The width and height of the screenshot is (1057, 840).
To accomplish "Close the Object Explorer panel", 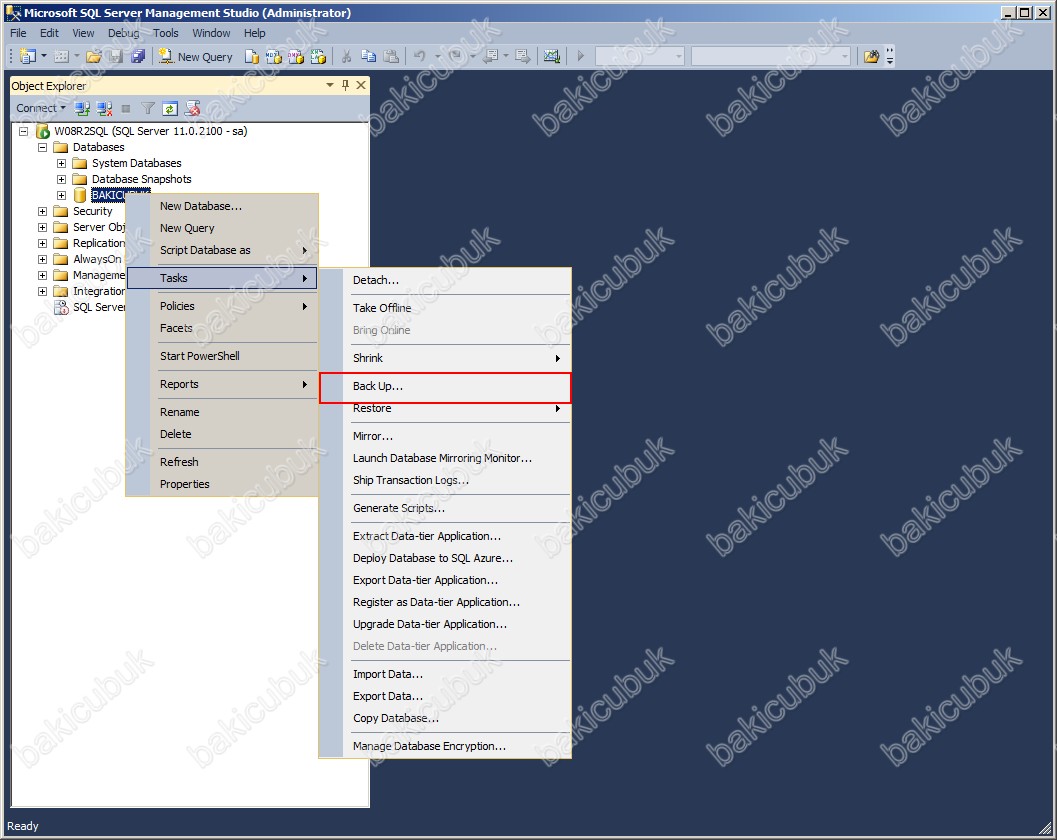I will [x=361, y=85].
